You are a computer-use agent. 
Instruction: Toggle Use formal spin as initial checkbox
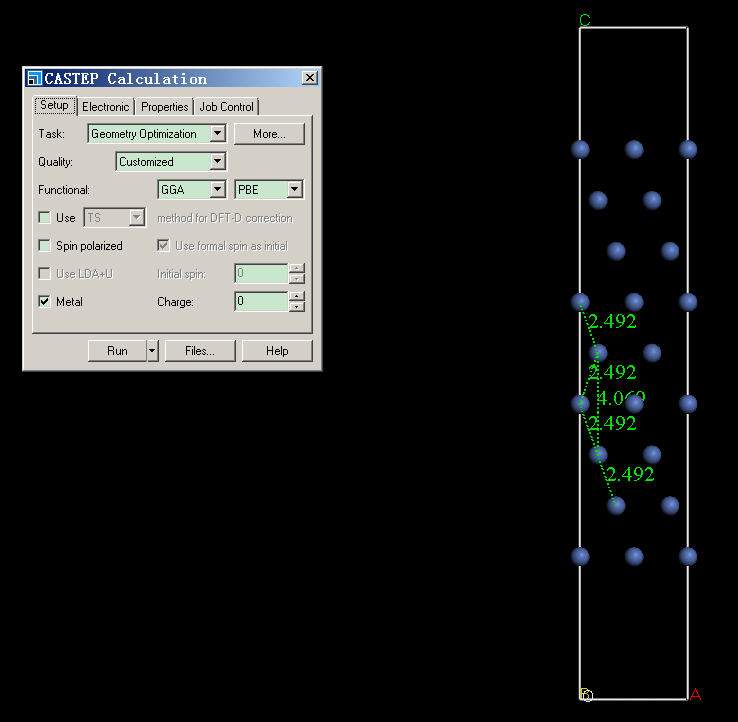click(163, 245)
